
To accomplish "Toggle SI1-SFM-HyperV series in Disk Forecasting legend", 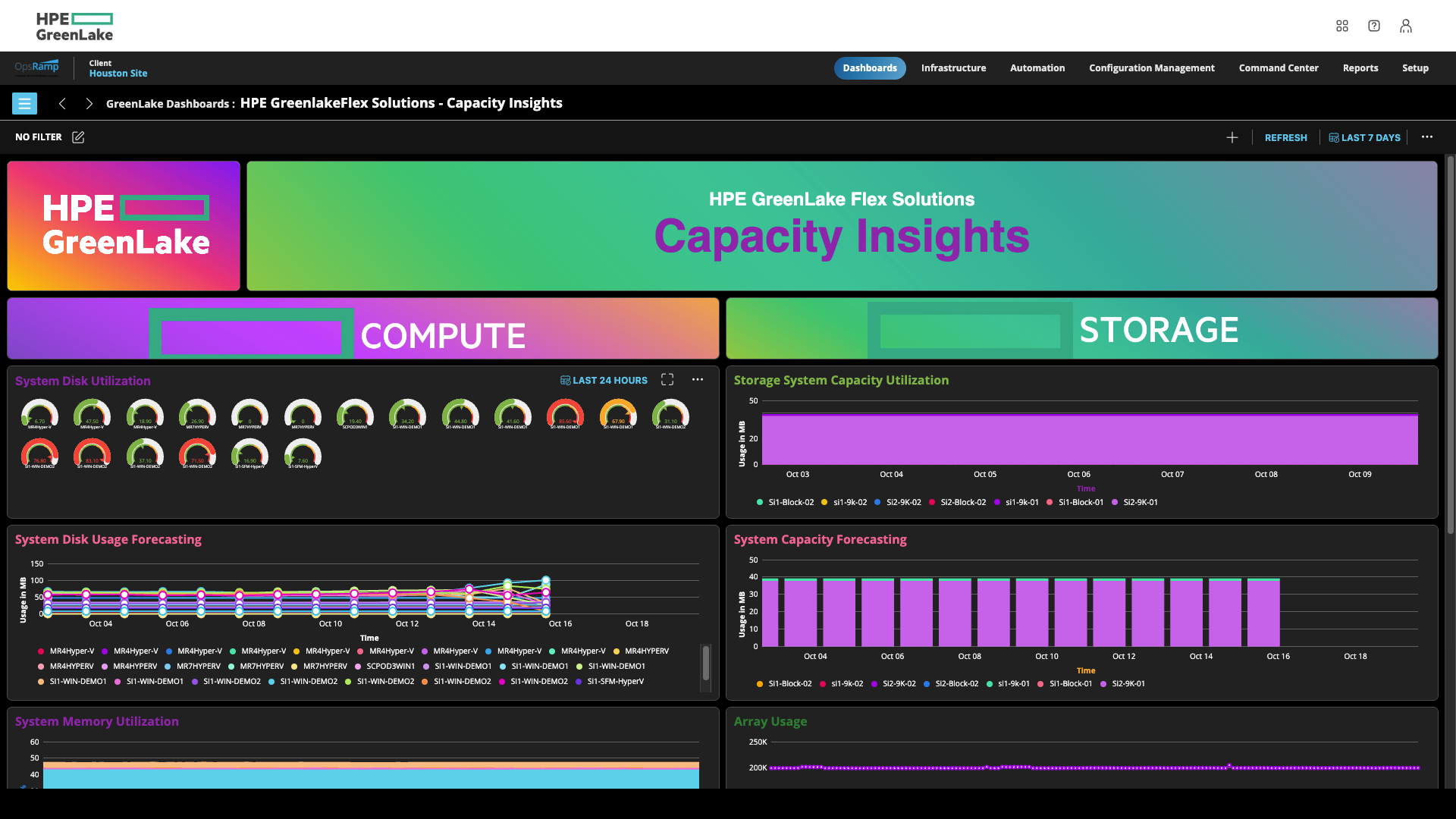I will 610,681.
